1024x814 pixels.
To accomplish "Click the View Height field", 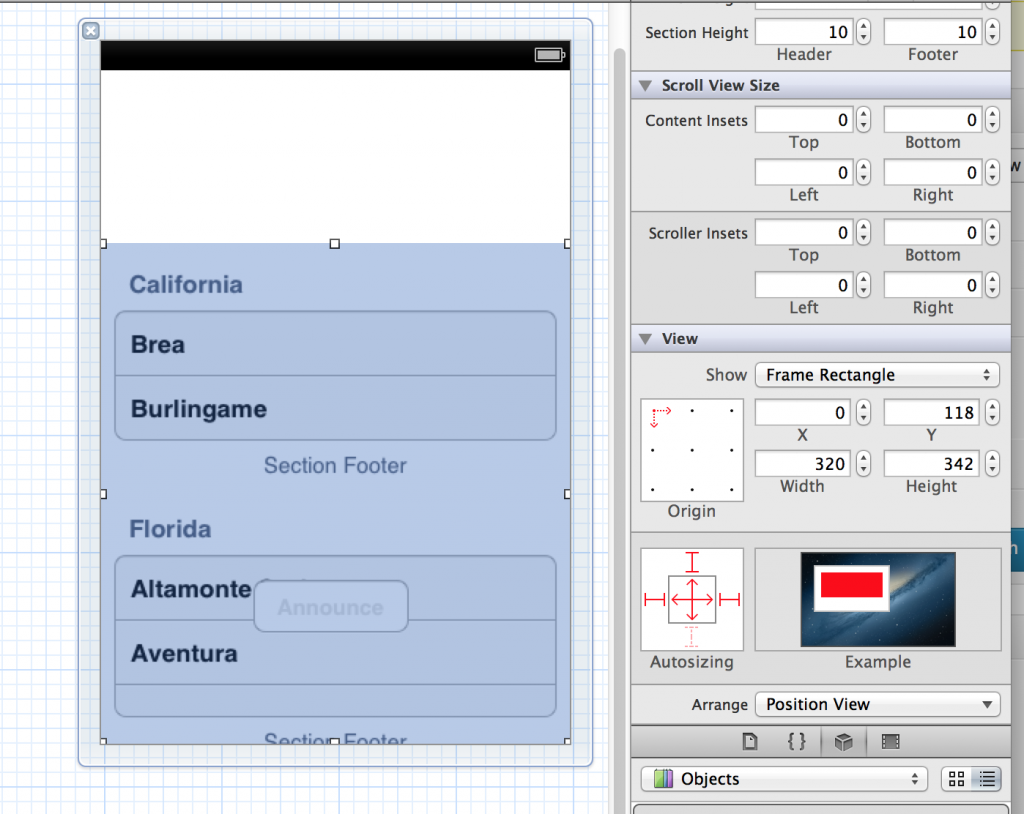I will (x=931, y=464).
